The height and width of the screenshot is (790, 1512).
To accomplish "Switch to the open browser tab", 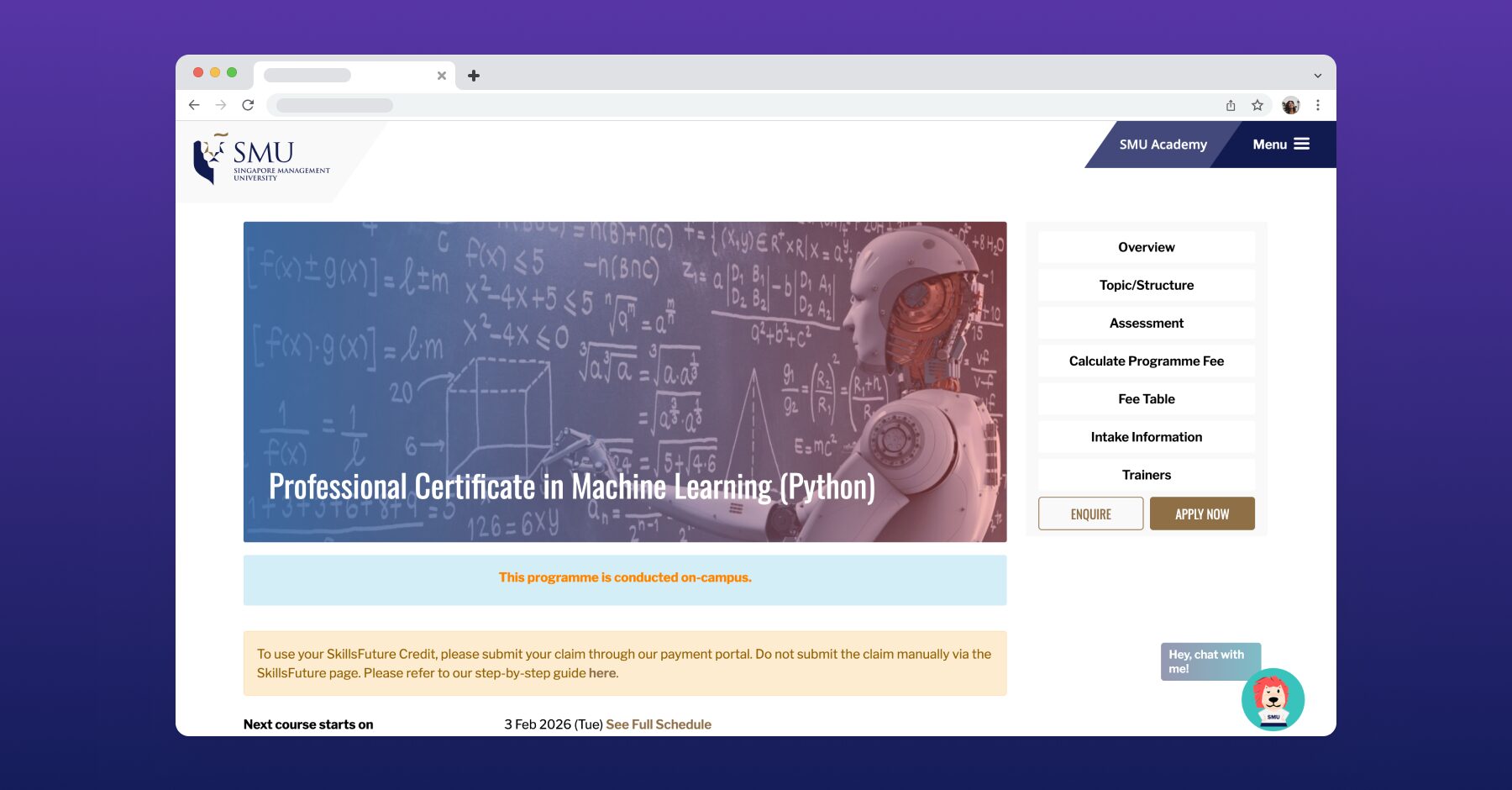I will click(x=344, y=75).
